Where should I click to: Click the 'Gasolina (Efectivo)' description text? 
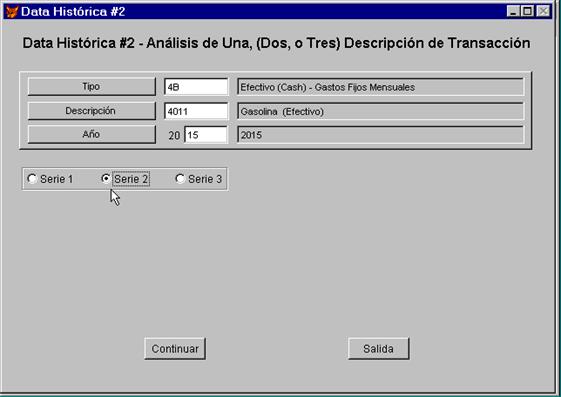click(282, 112)
